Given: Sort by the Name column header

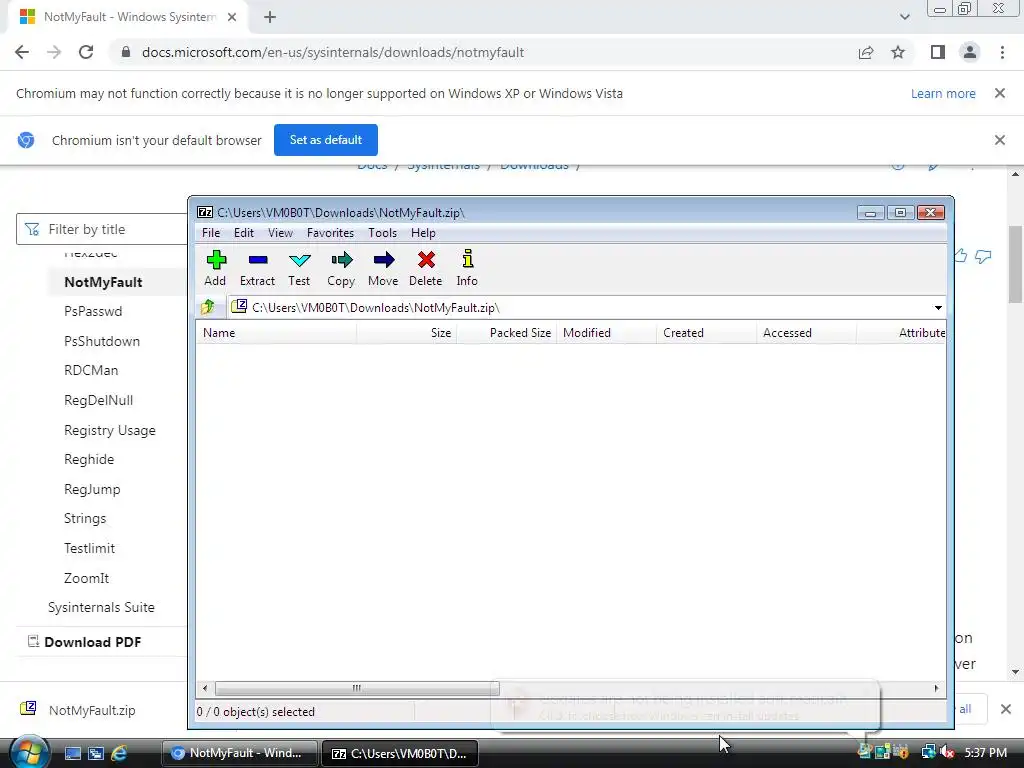Looking at the screenshot, I should click(276, 333).
